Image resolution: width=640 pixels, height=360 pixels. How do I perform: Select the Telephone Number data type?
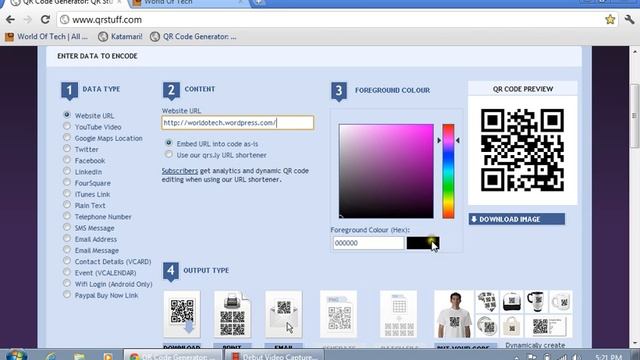tap(67, 216)
